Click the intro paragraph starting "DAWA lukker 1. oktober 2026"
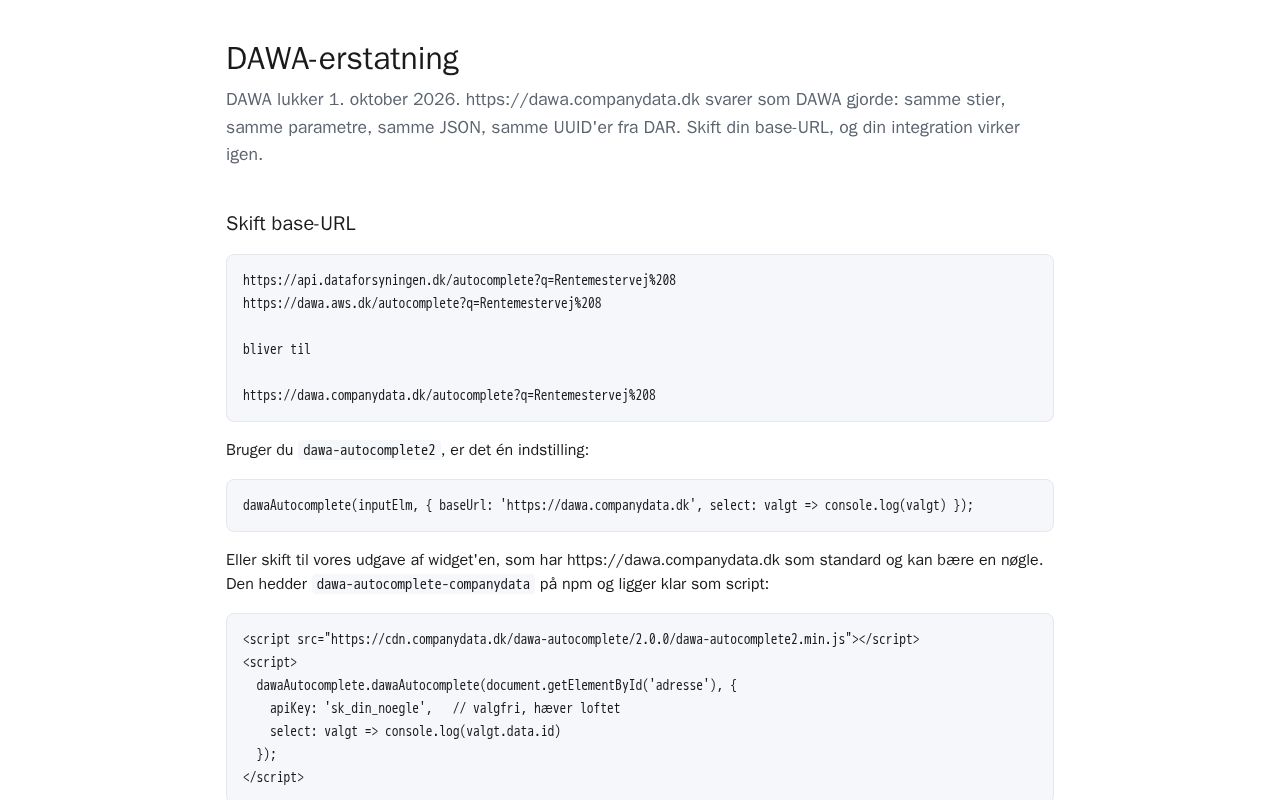The height and width of the screenshot is (800, 1280). pyautogui.click(x=623, y=127)
